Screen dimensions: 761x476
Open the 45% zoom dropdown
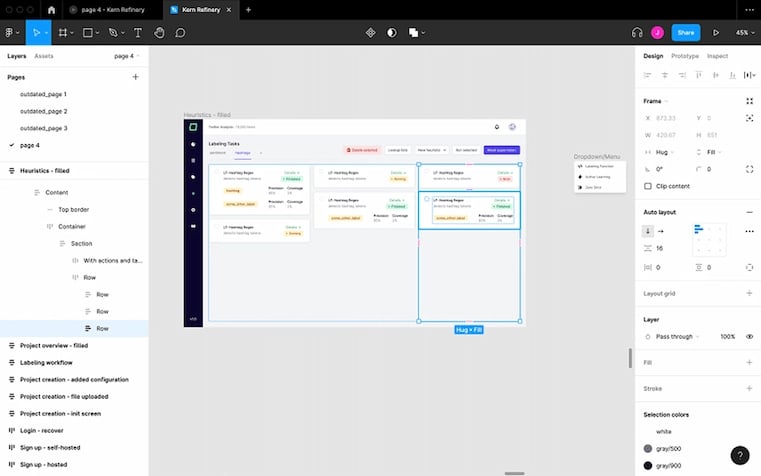[x=745, y=32]
